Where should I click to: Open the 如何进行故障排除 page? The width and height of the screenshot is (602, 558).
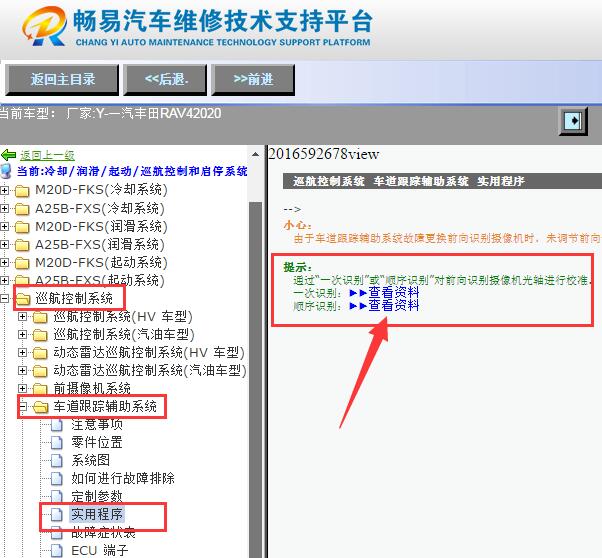pyautogui.click(x=123, y=479)
